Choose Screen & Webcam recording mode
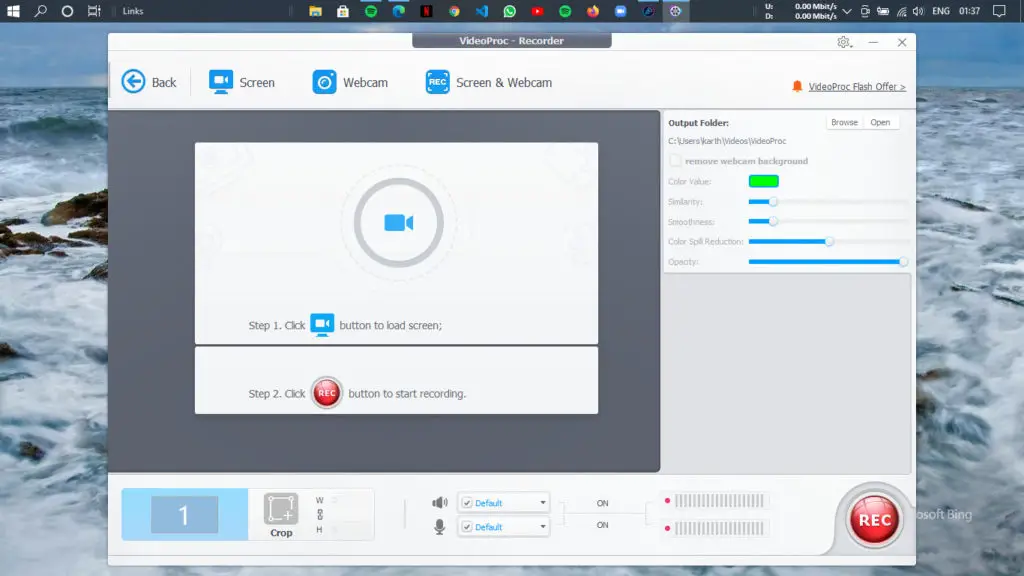The height and width of the screenshot is (576, 1024). (x=488, y=82)
